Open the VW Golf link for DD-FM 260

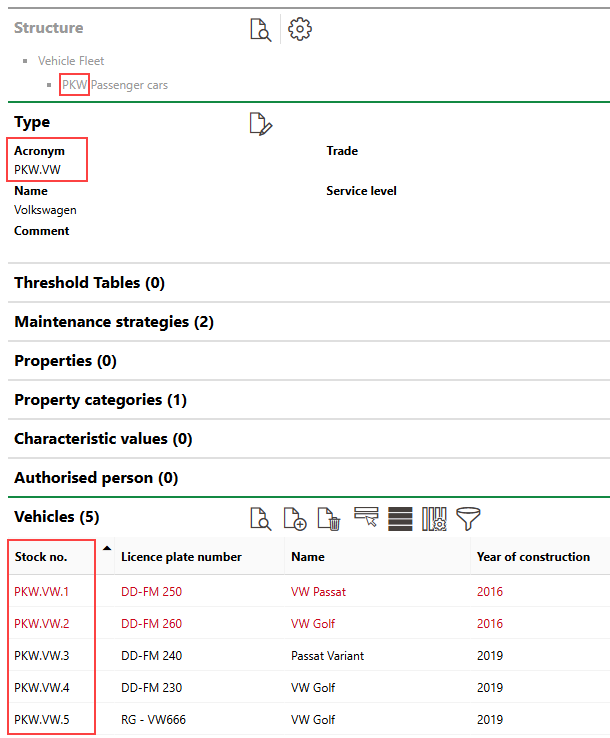coord(312,624)
